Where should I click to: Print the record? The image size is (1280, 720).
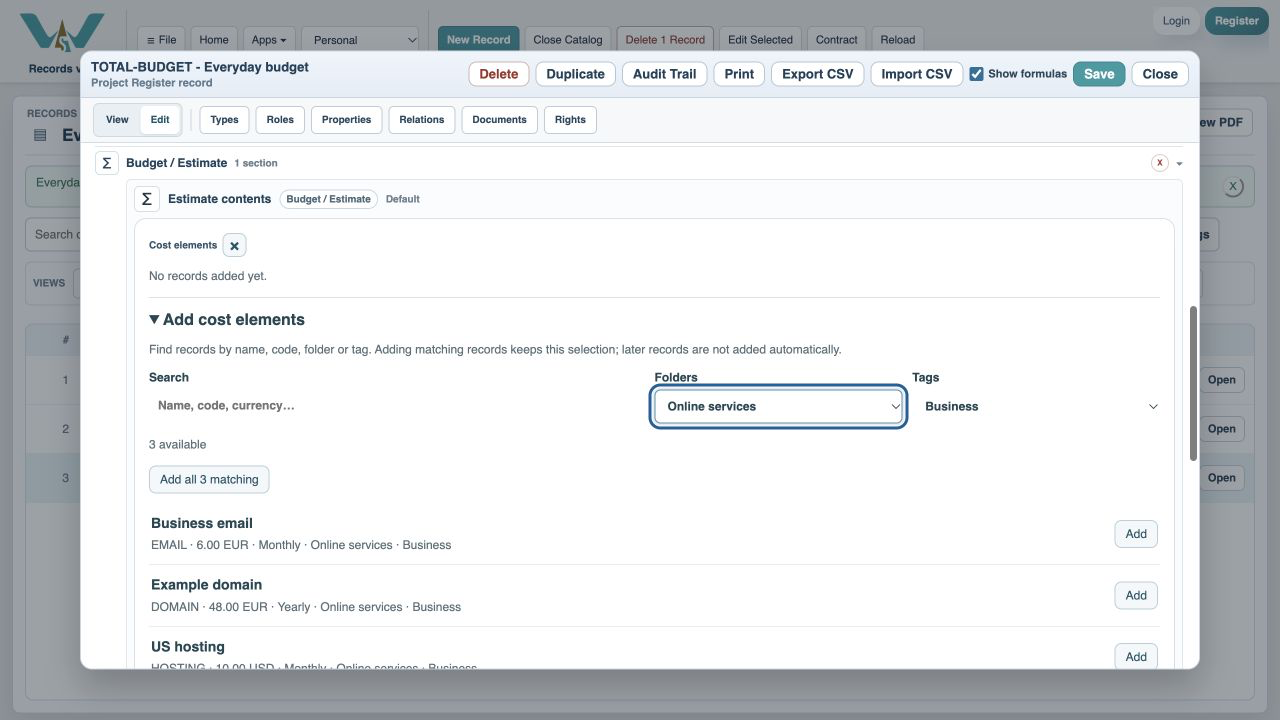click(x=739, y=74)
